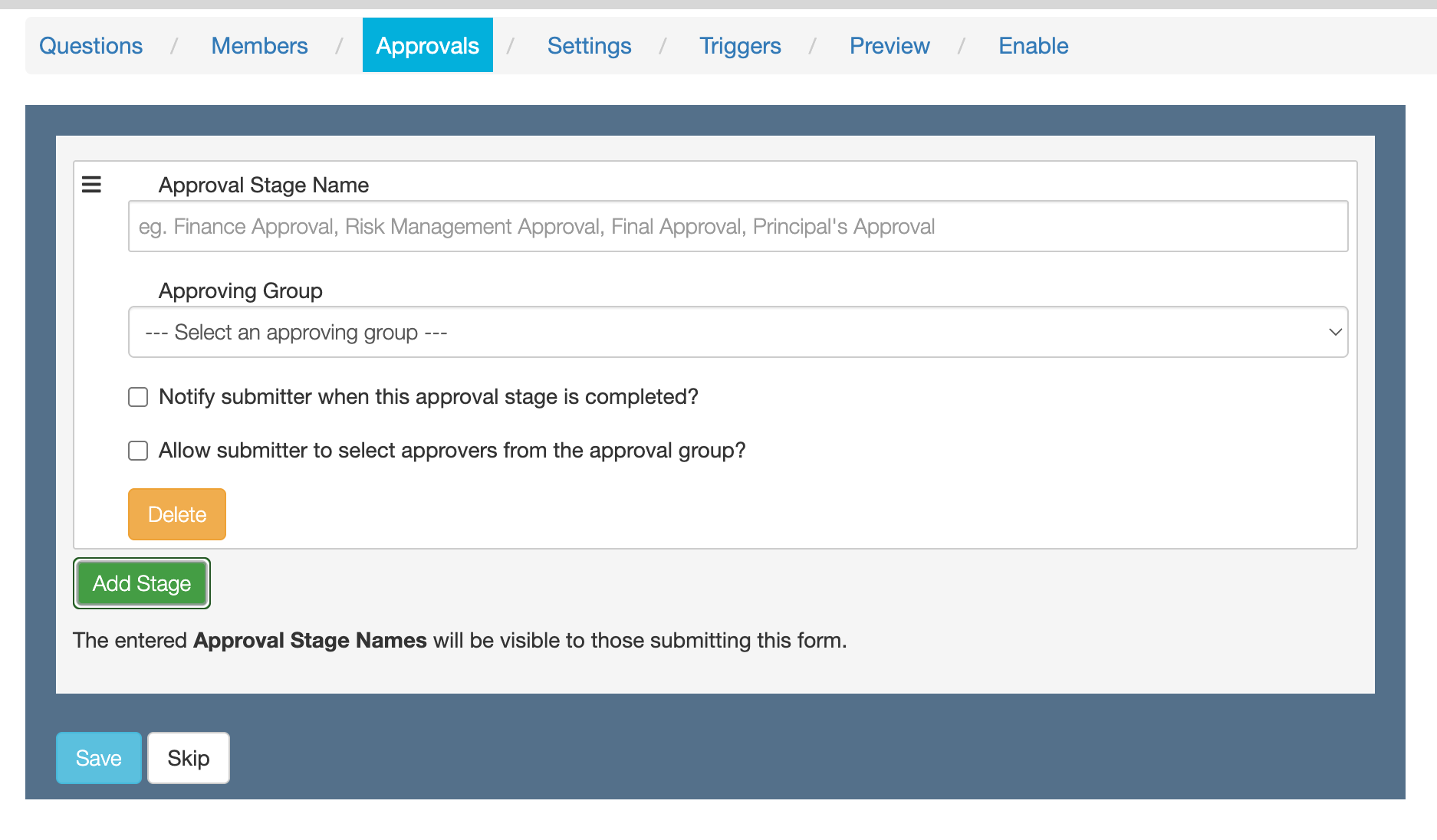Click the blue Save button

click(x=99, y=758)
